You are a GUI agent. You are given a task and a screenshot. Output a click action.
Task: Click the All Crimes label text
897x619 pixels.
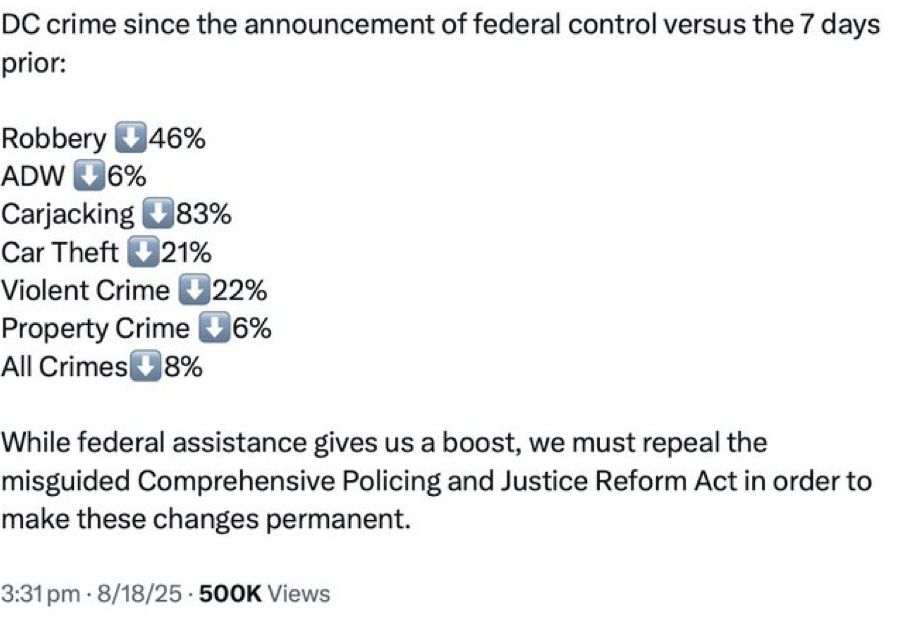point(65,366)
